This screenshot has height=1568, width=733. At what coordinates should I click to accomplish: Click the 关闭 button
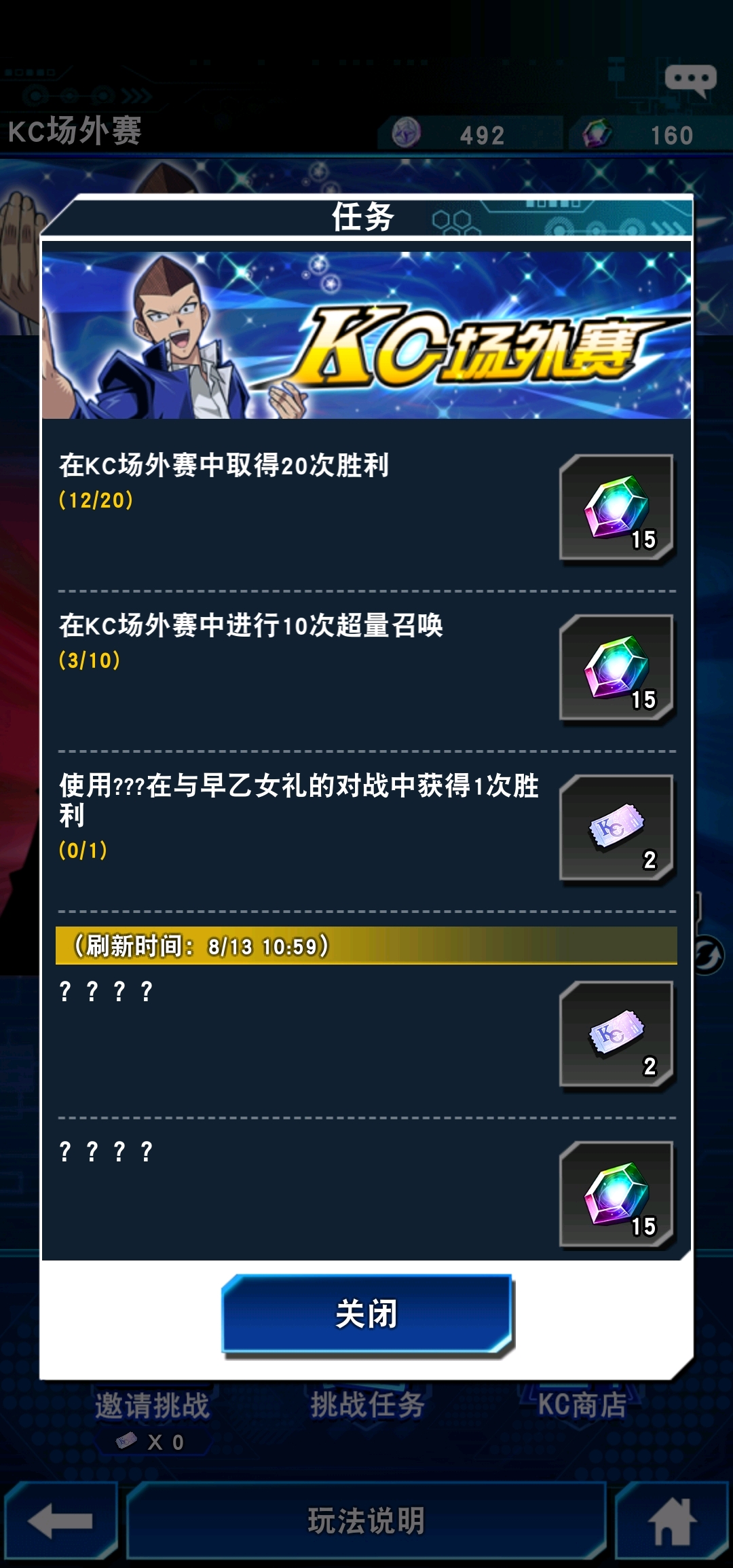(367, 1314)
